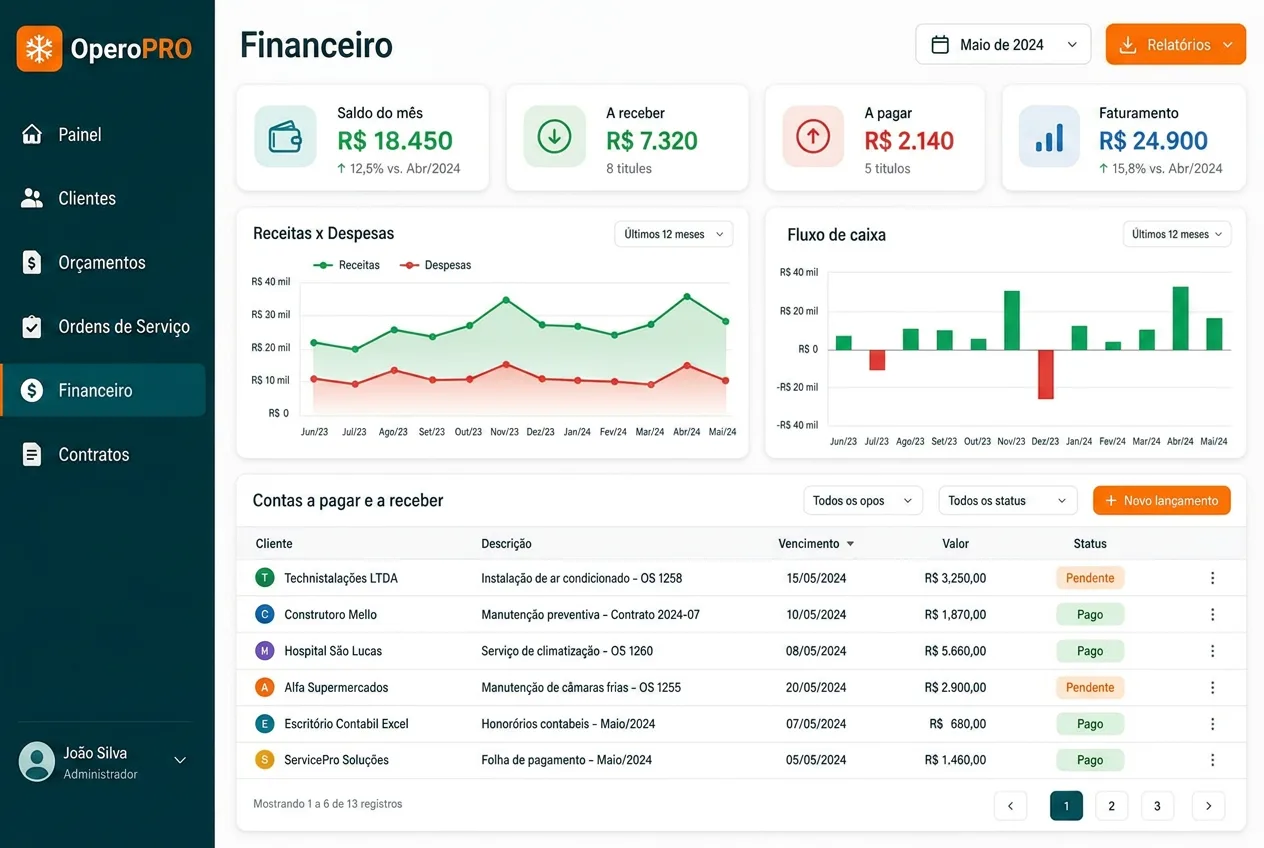Select Financeiro in the sidebar
This screenshot has width=1264, height=848.
tap(104, 390)
